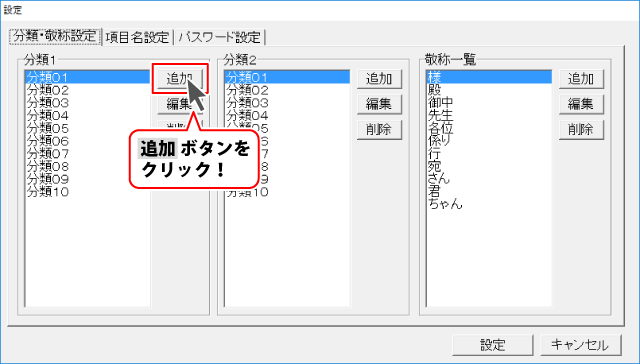Click 追加 button in 分類2 group

click(379, 79)
